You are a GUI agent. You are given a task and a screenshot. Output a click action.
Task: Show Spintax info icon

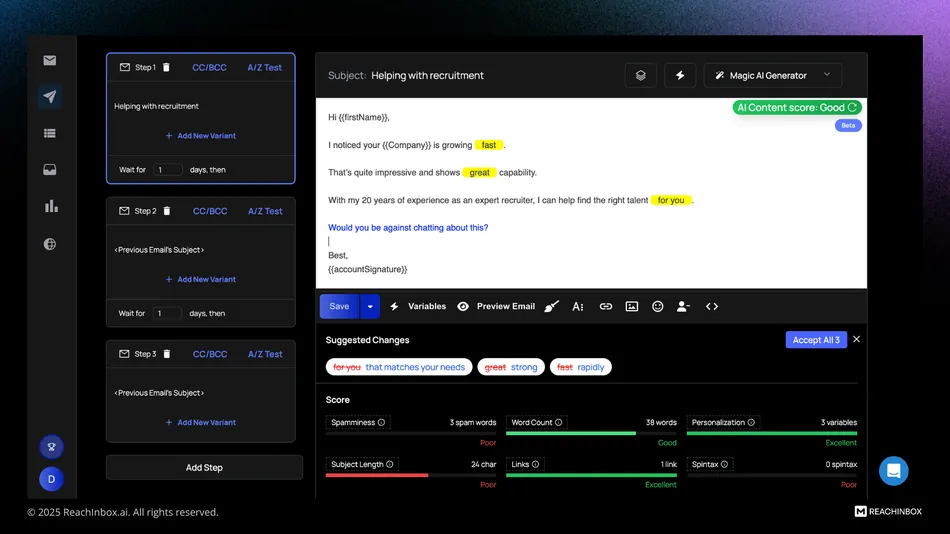coord(725,464)
